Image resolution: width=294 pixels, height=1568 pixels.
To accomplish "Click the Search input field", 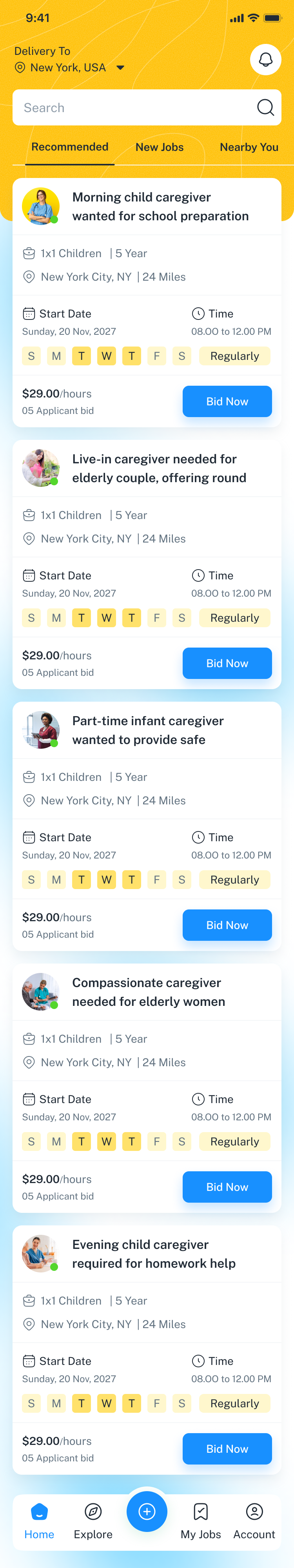I will pos(134,108).
